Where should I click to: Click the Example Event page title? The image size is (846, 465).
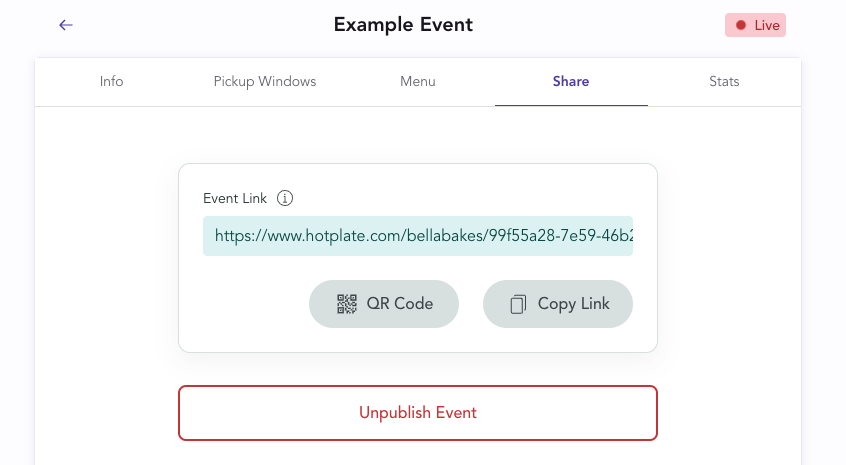(403, 25)
